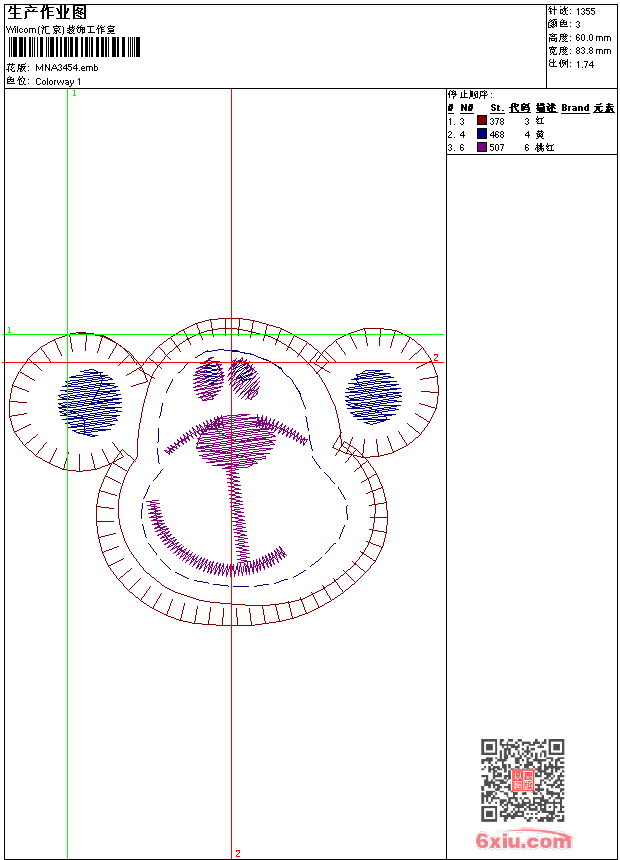Click the Colorway 1 label
This screenshot has height=860, width=620.
58,82
